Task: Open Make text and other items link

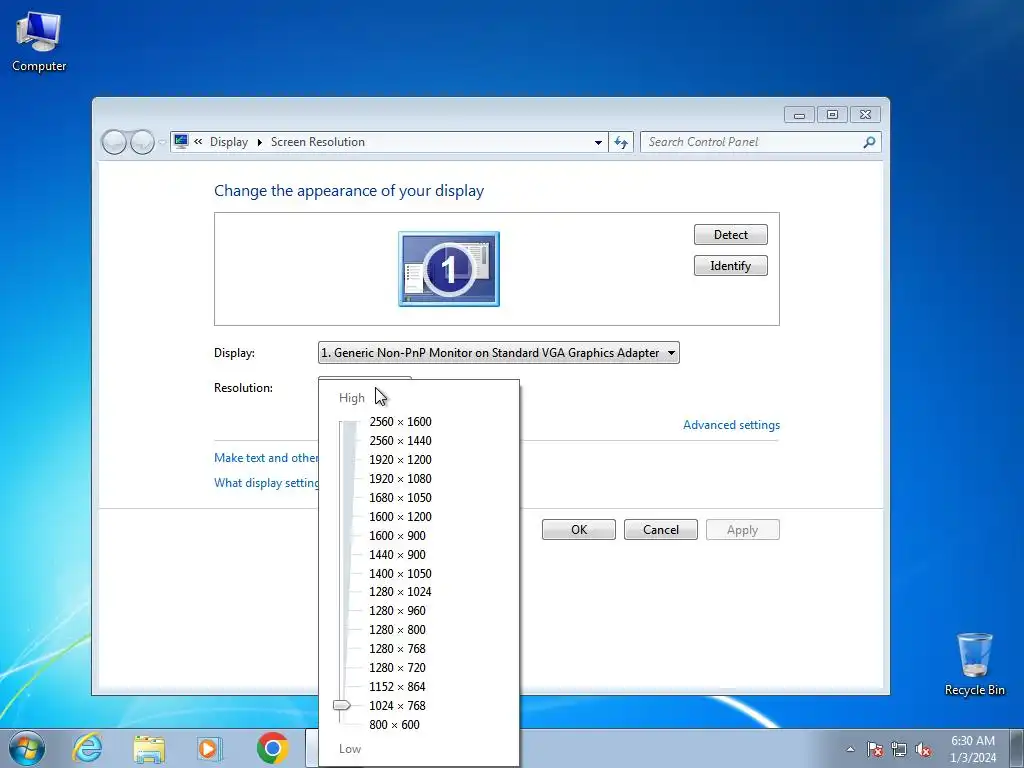Action: [266, 458]
